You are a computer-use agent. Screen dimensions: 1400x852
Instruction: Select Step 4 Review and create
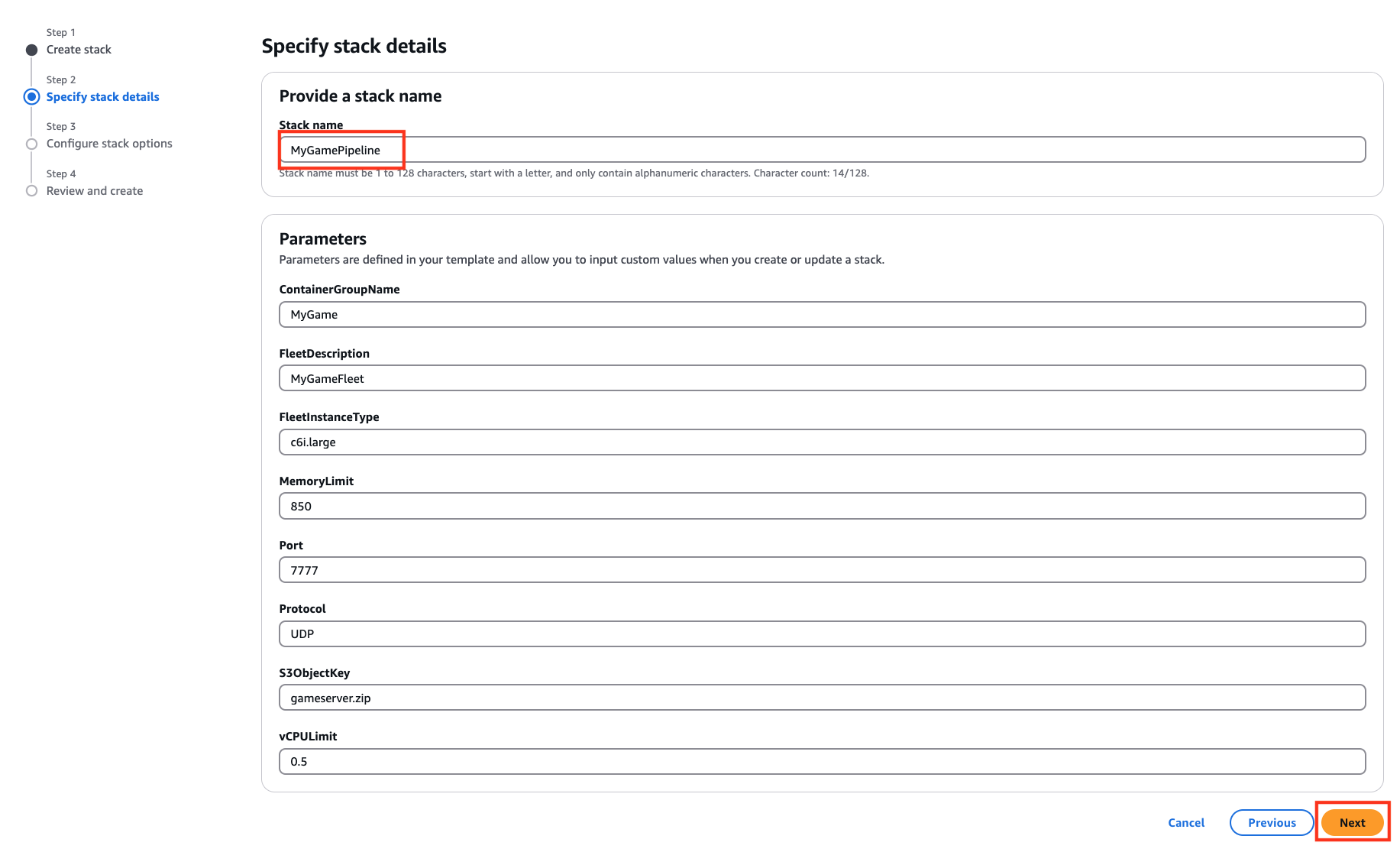94,190
